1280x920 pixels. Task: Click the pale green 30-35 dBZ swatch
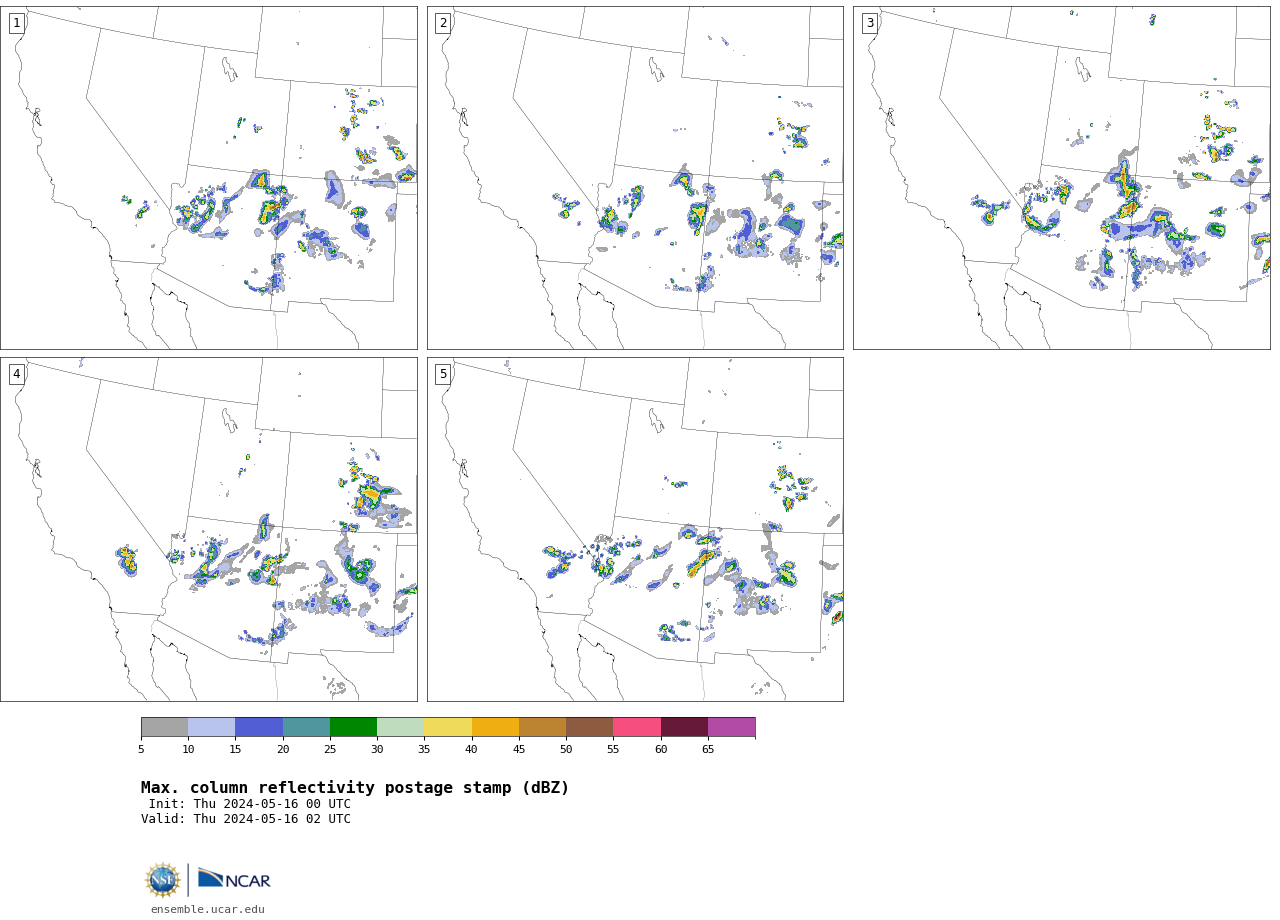coord(401,727)
